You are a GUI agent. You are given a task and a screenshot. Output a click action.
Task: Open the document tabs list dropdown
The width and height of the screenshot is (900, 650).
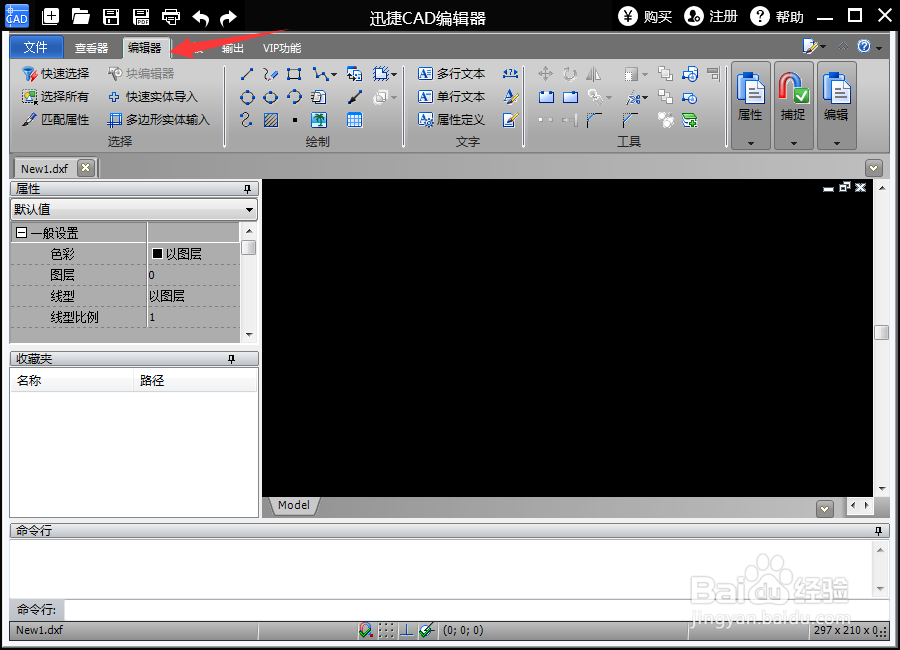[874, 168]
